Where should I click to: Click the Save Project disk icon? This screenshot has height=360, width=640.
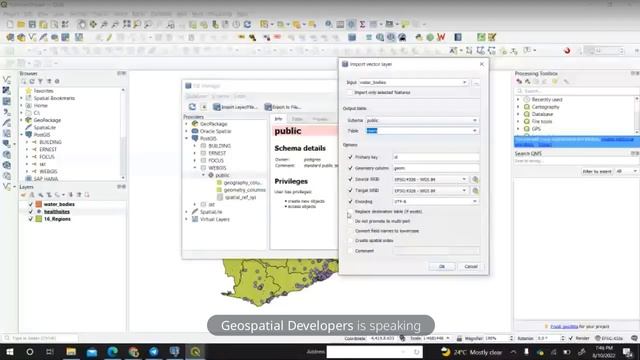(32, 24)
